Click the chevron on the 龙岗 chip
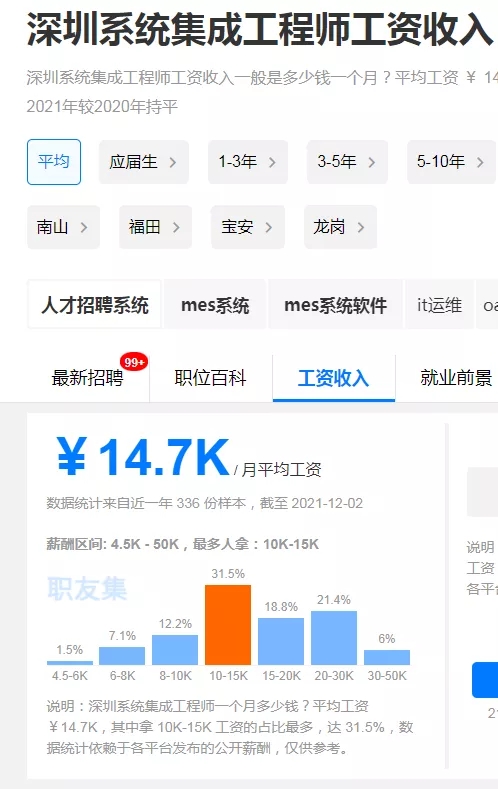498x789 pixels. pos(361,227)
